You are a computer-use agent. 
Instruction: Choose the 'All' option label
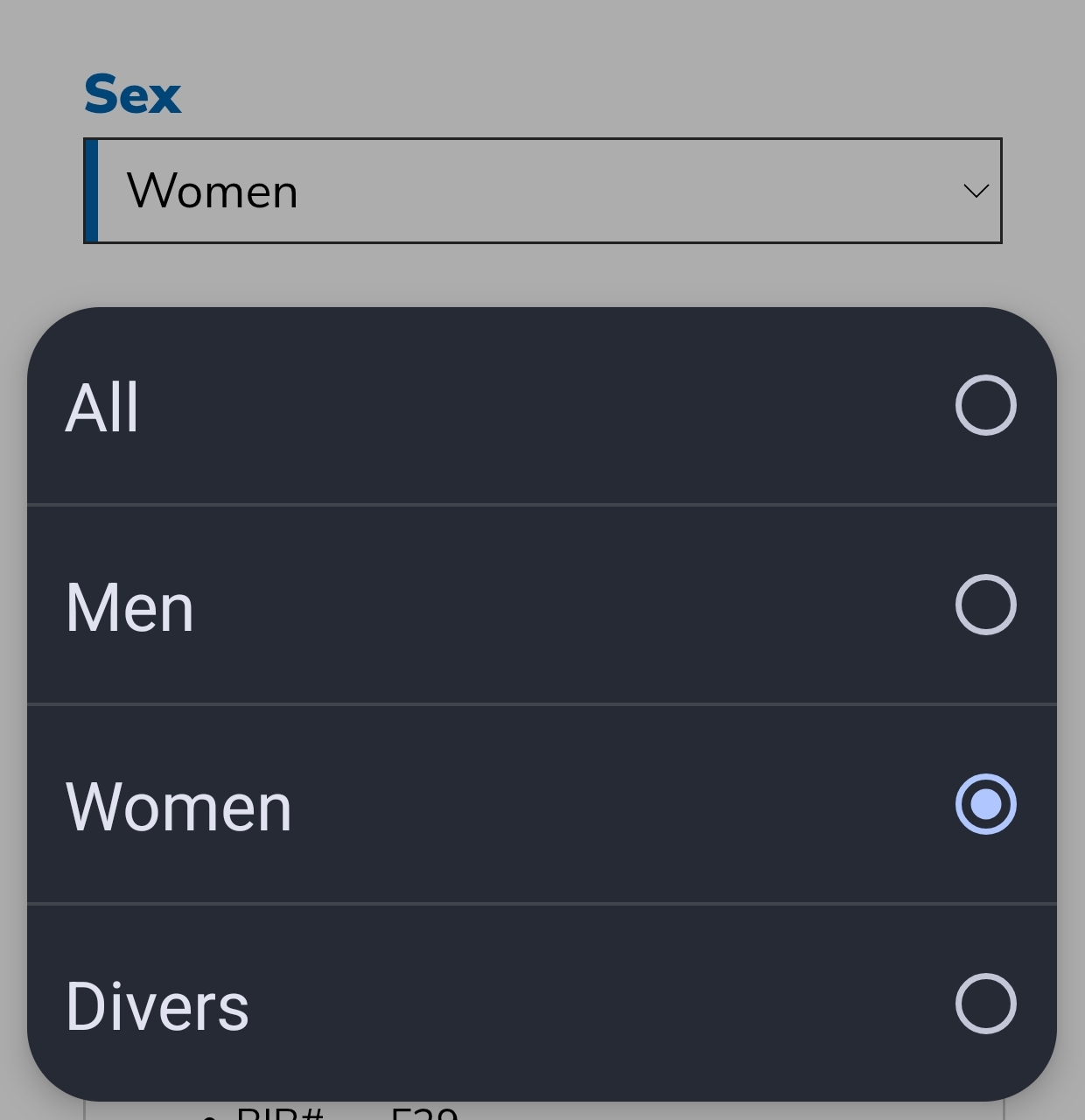tap(102, 407)
